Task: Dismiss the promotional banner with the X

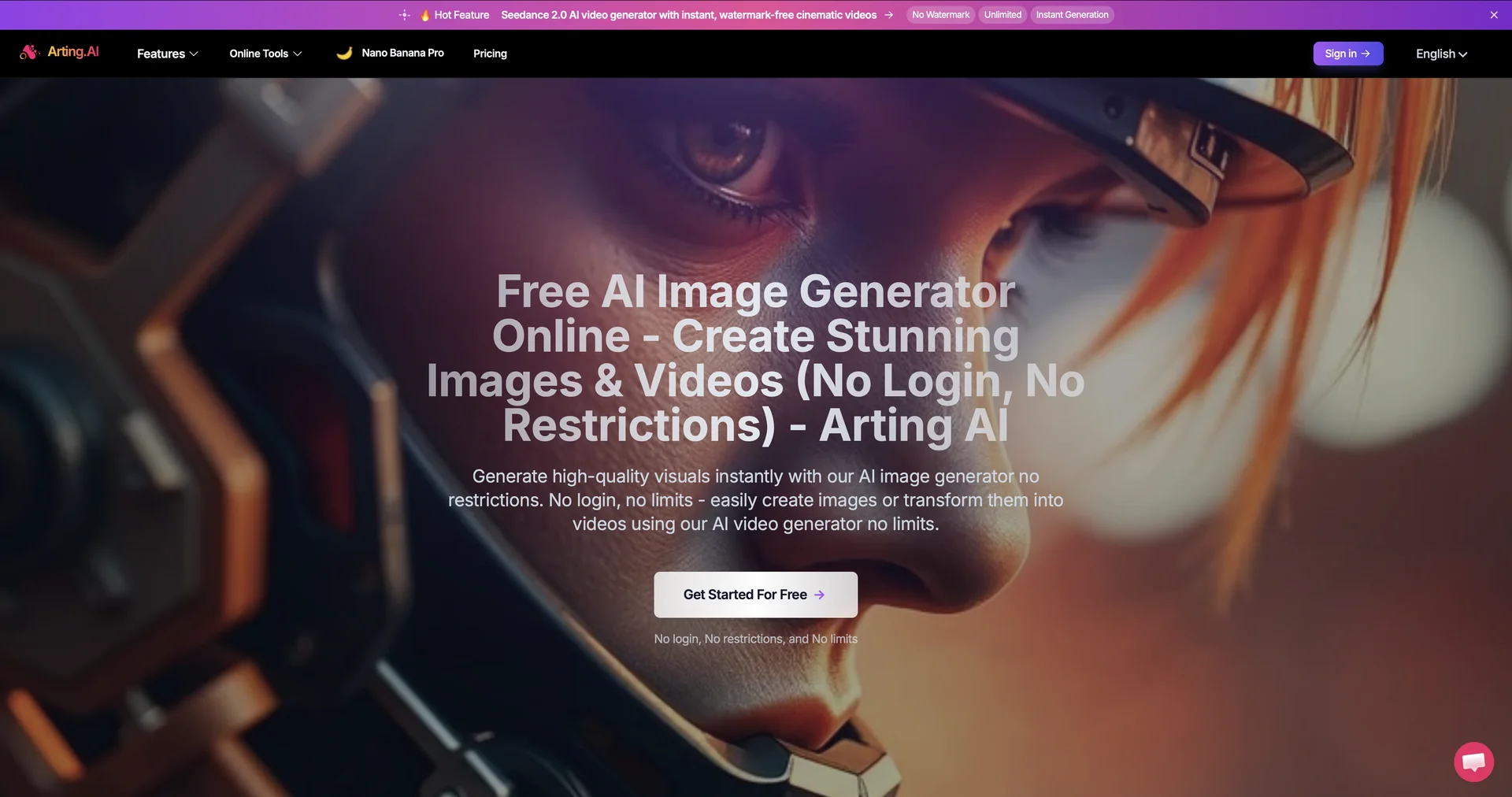Action: click(1494, 15)
